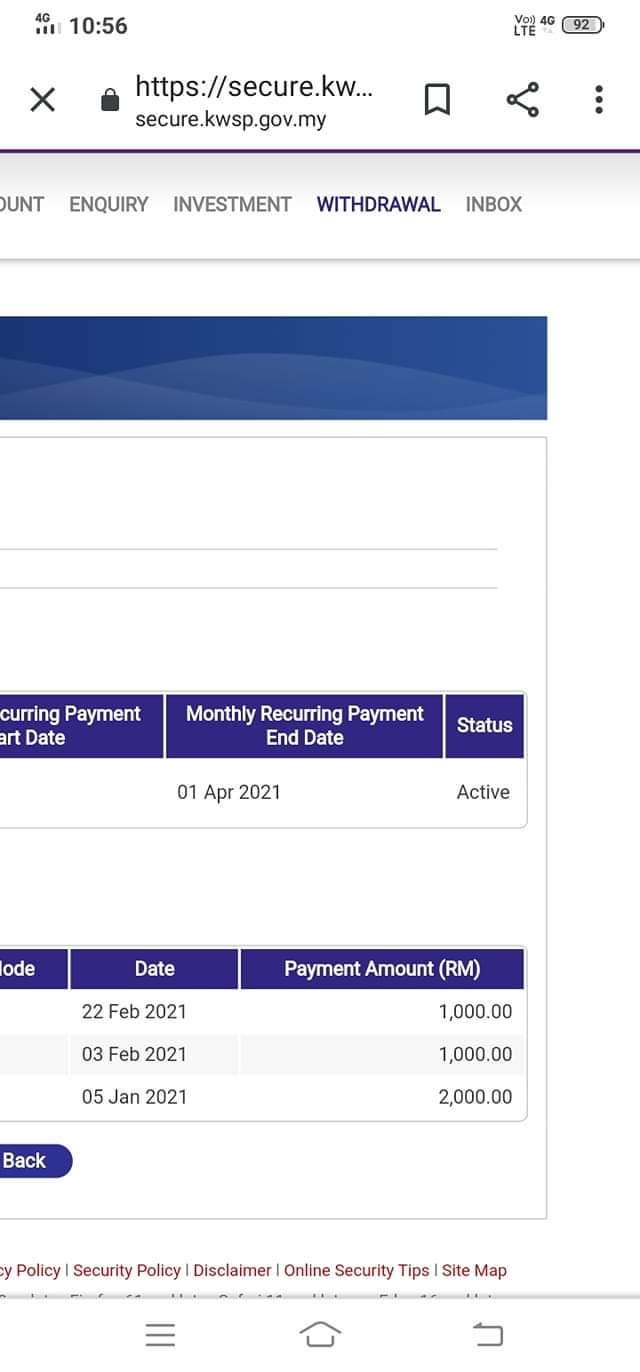640x1372 pixels.
Task: Tap the share icon
Action: coord(522,100)
